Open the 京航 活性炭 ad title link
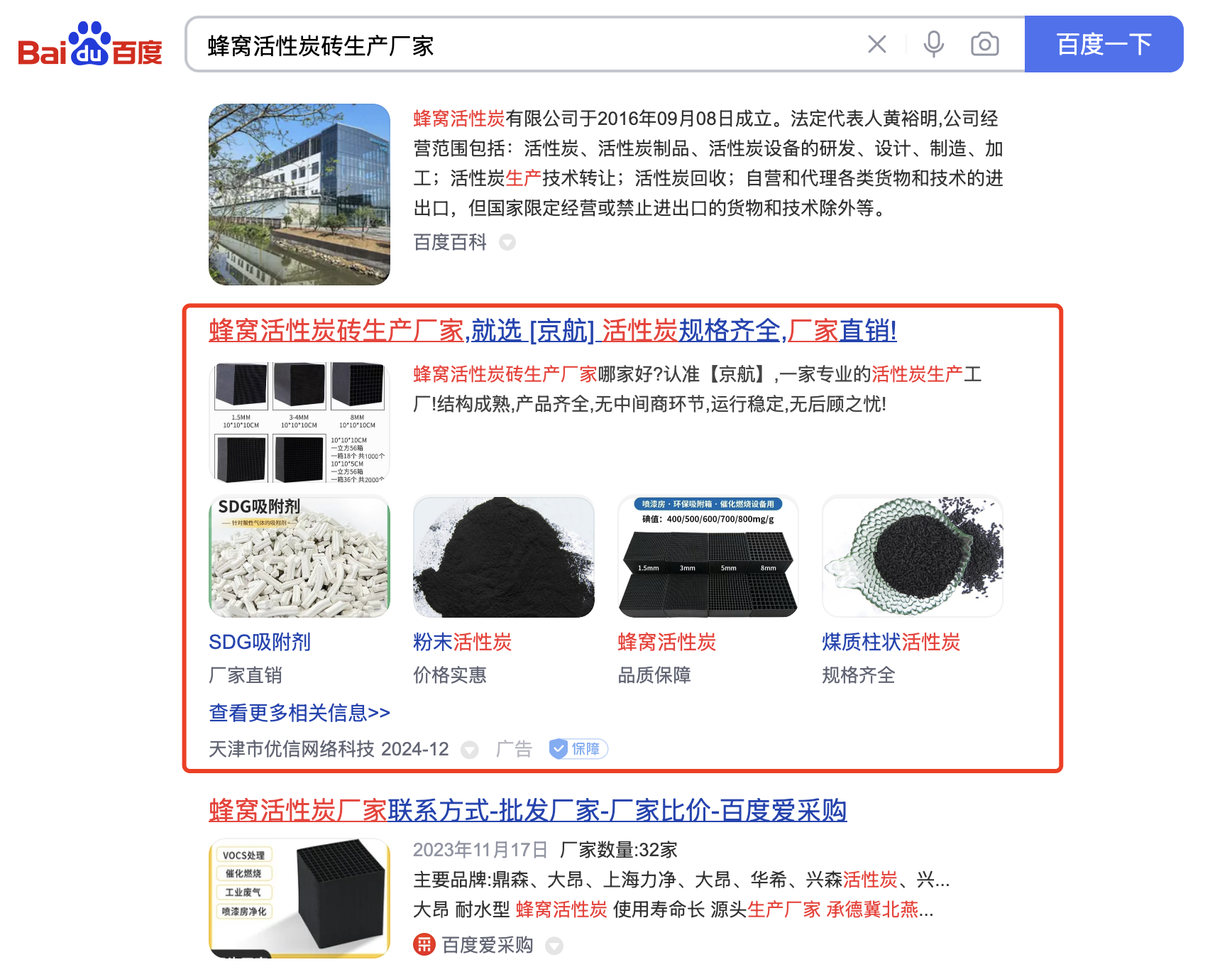1232x967 pixels. [553, 331]
